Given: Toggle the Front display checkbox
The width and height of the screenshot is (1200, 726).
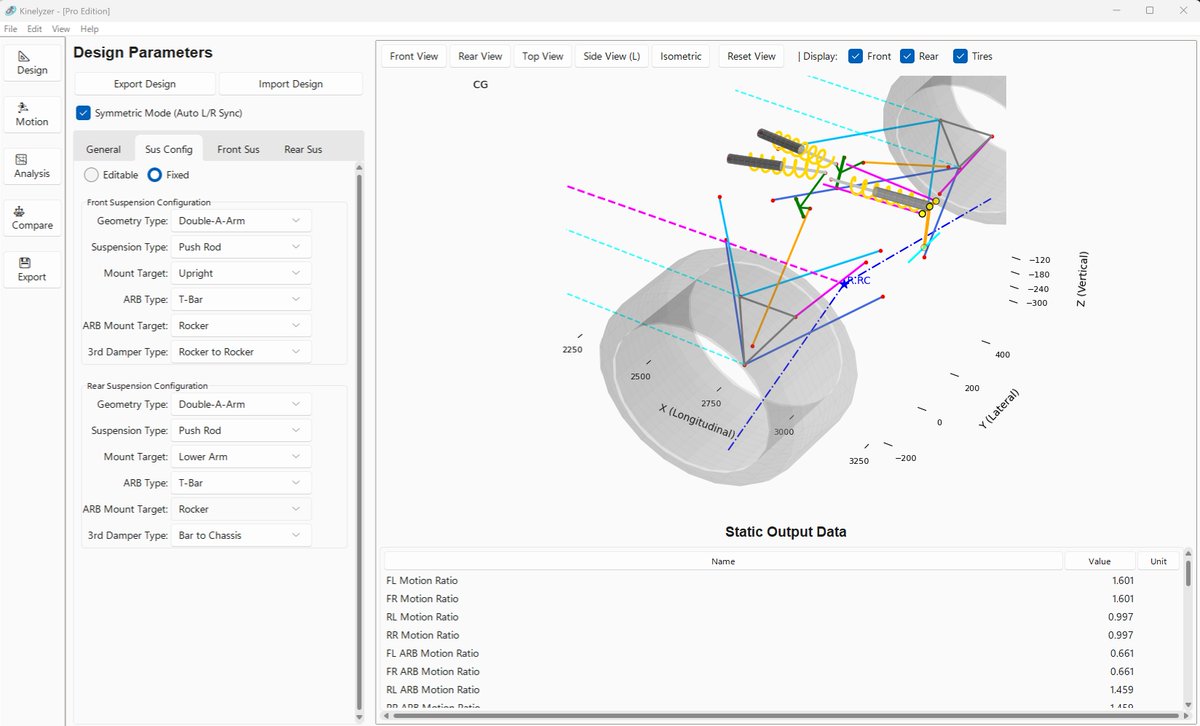Looking at the screenshot, I should pos(855,56).
